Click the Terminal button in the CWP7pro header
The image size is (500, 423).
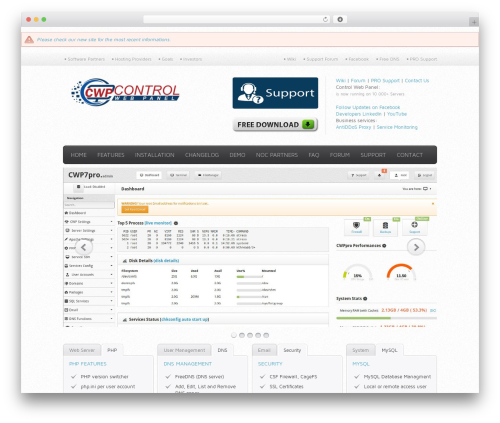pos(178,175)
